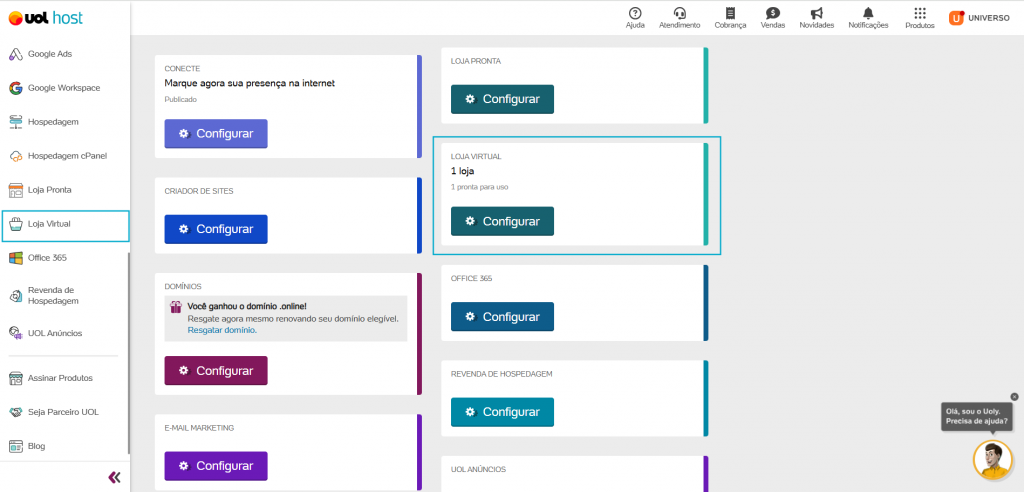The image size is (1024, 492).
Task: Select Loja Virtual menu label
Action: tap(49, 224)
